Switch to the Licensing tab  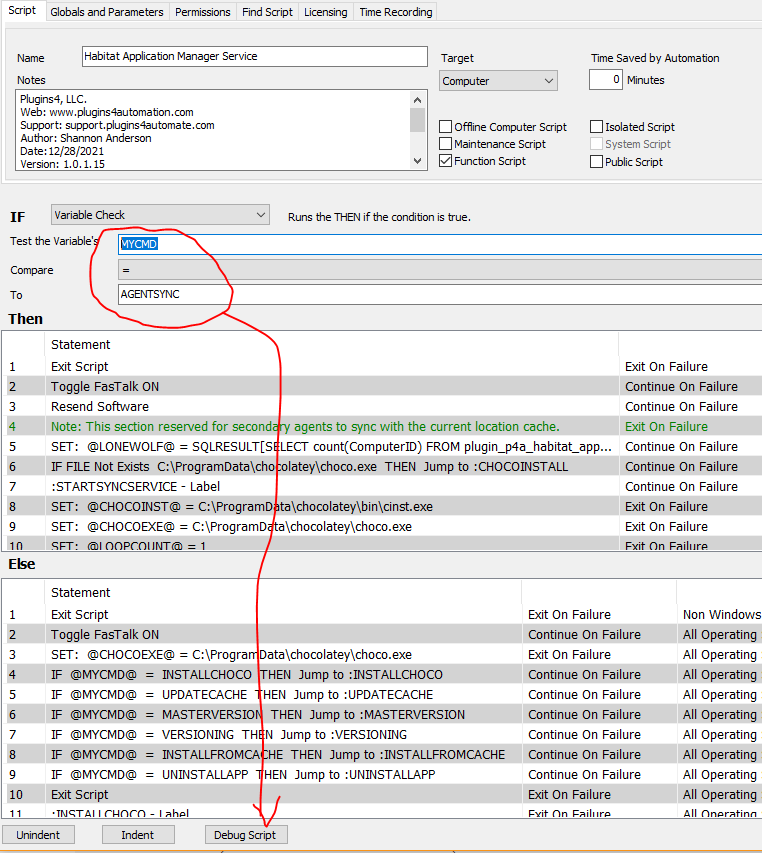click(326, 12)
